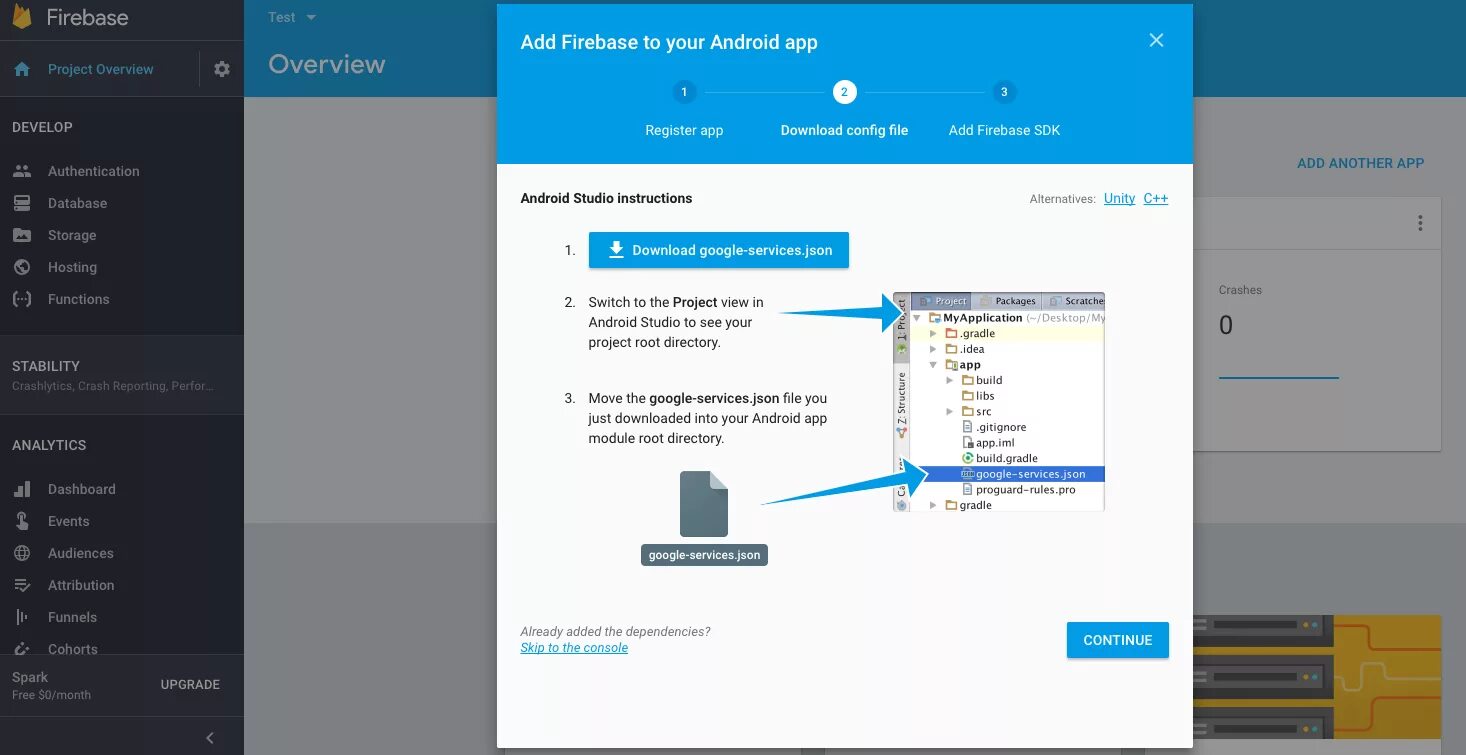The image size is (1466, 755).
Task: Click the google-services.json file icon
Action: coord(704,504)
